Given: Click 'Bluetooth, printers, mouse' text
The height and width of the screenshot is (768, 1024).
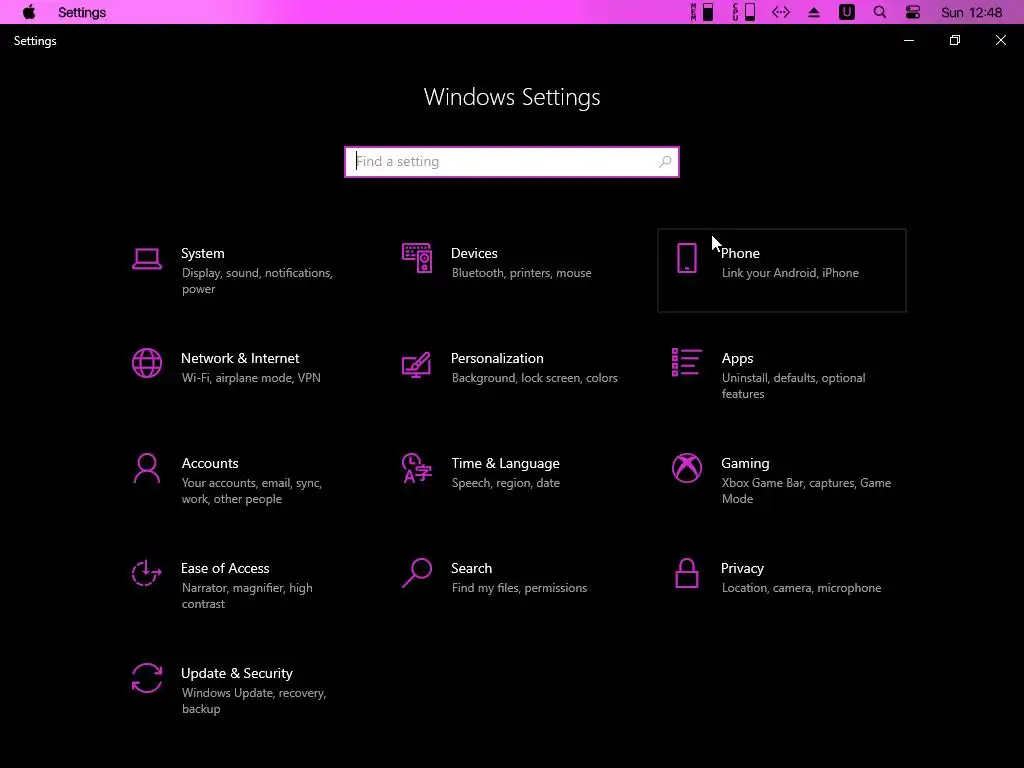Looking at the screenshot, I should point(521,273).
